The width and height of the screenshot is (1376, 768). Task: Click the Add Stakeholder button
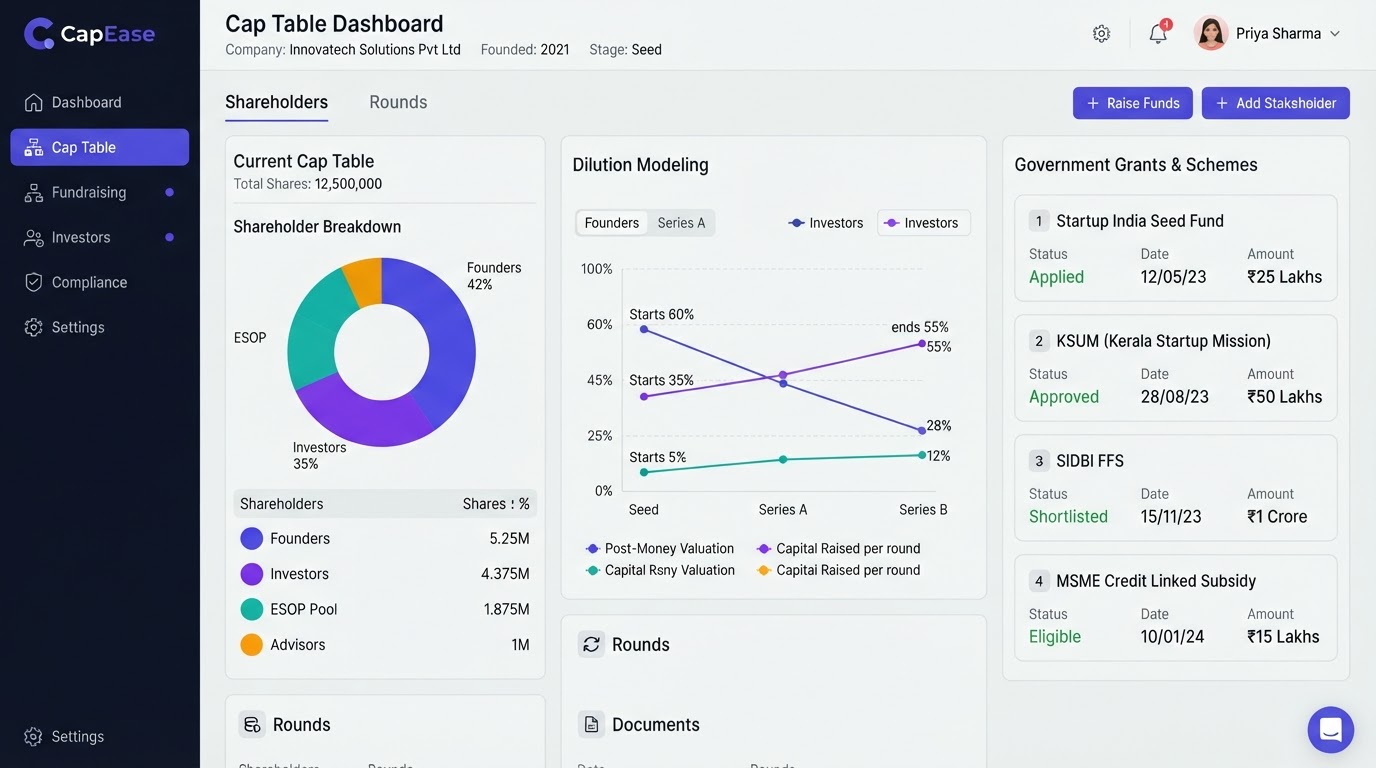pos(1276,103)
